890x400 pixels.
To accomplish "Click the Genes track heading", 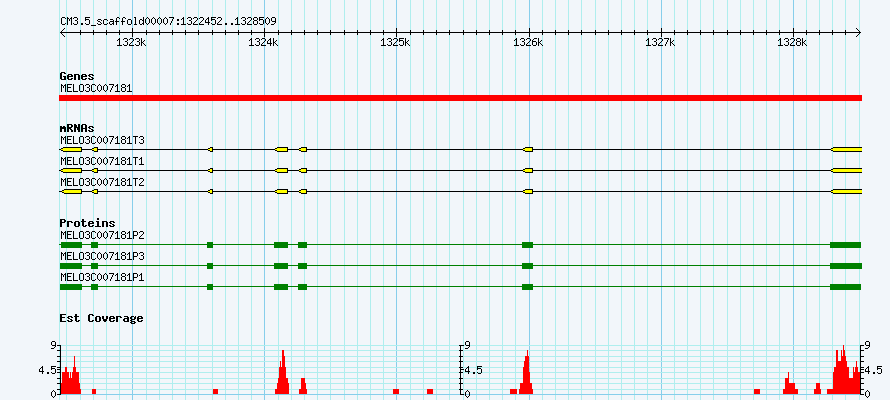I will tap(77, 76).
